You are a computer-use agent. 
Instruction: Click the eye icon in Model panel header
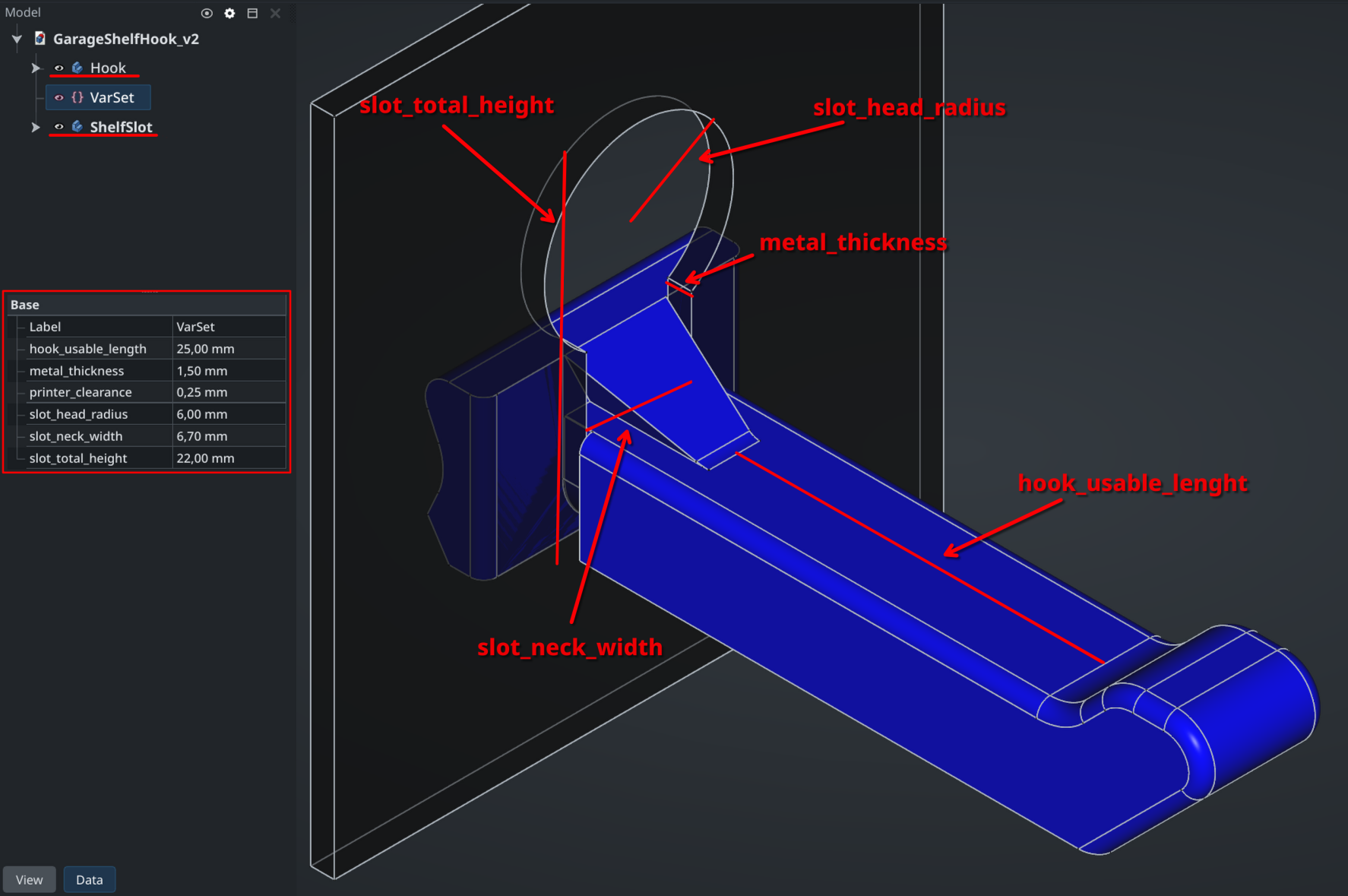207,13
